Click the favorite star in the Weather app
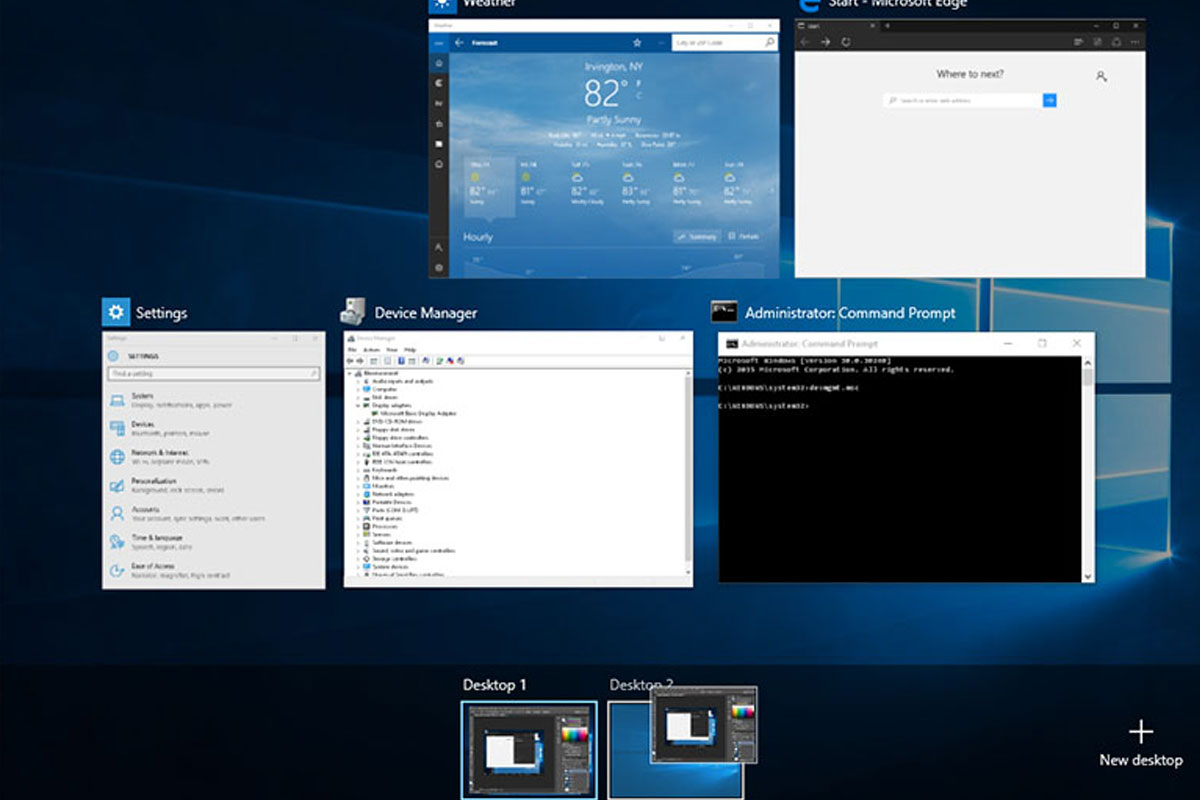This screenshot has width=1200, height=800. pos(636,42)
